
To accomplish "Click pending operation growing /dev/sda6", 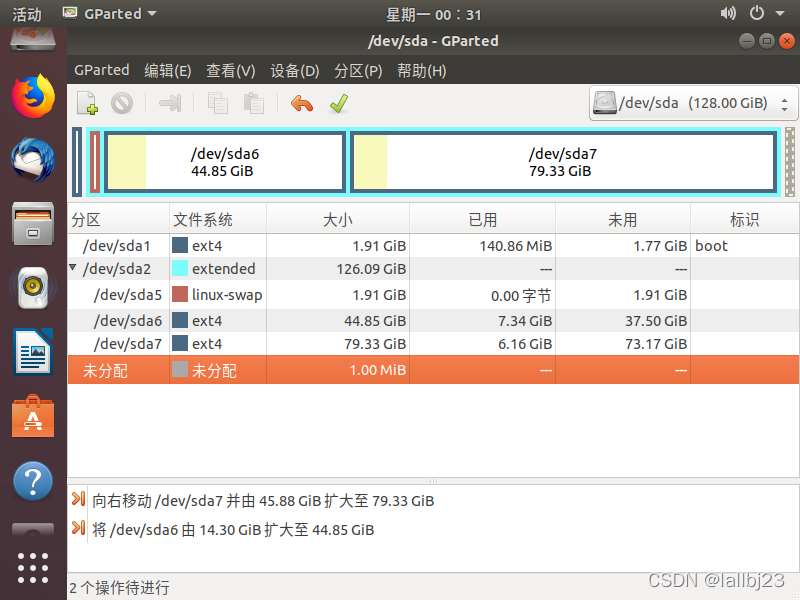I will coord(233,530).
